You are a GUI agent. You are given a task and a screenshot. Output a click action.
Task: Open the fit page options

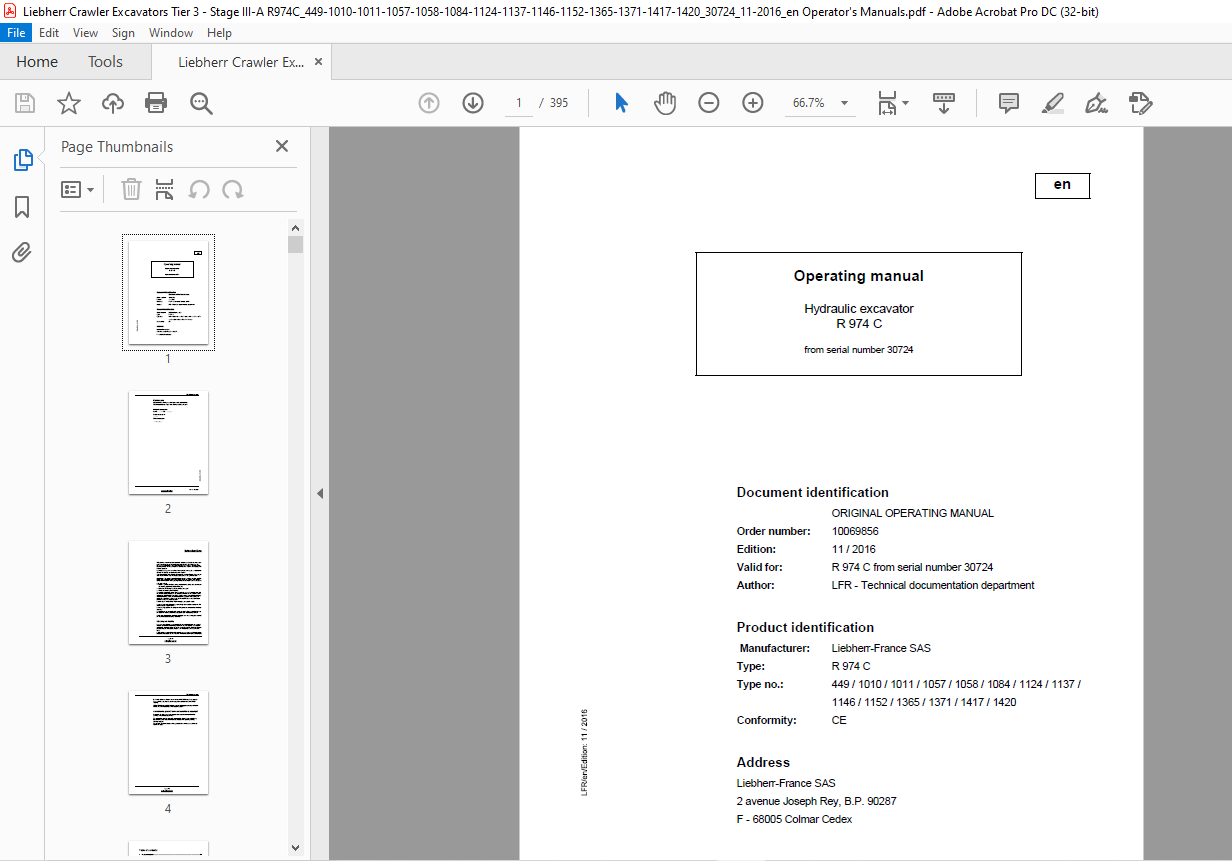pos(893,103)
